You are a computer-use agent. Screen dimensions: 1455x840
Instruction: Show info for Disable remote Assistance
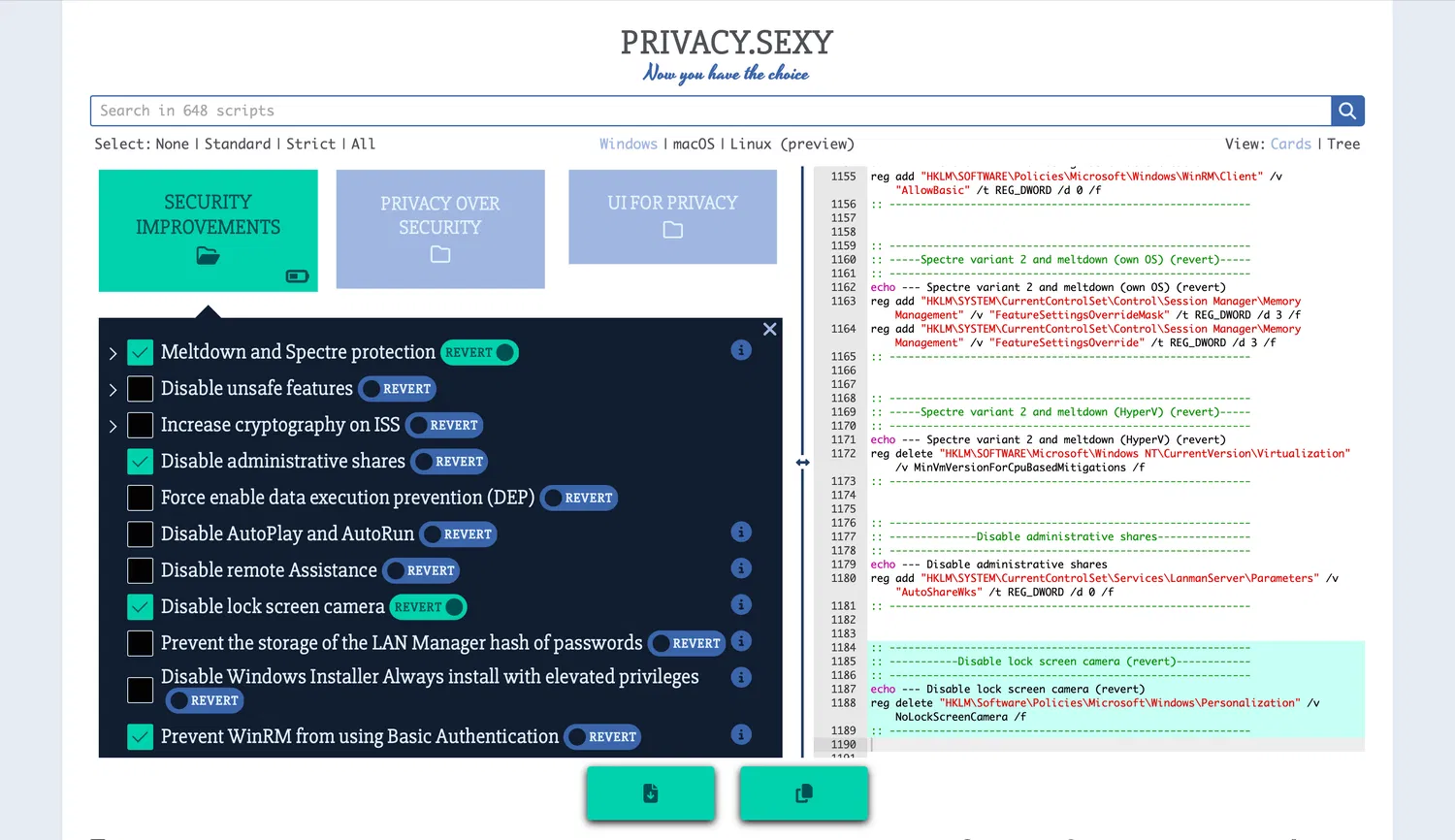(x=741, y=568)
